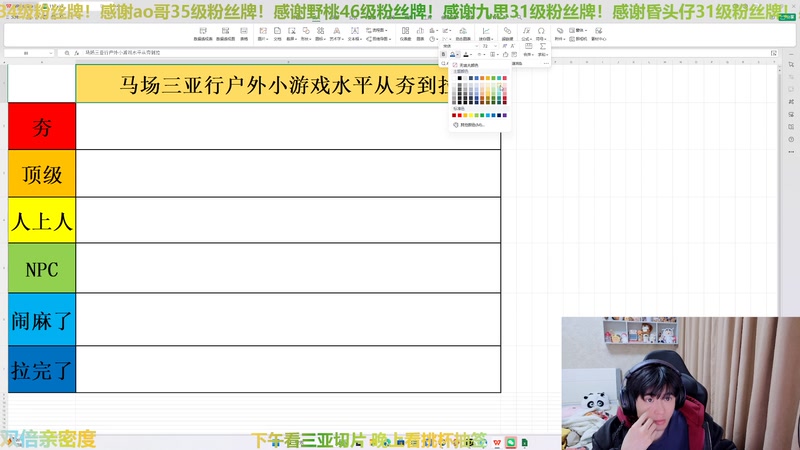Open the Name Box dropdown arrow
This screenshot has width=800, height=450.
coord(51,53)
